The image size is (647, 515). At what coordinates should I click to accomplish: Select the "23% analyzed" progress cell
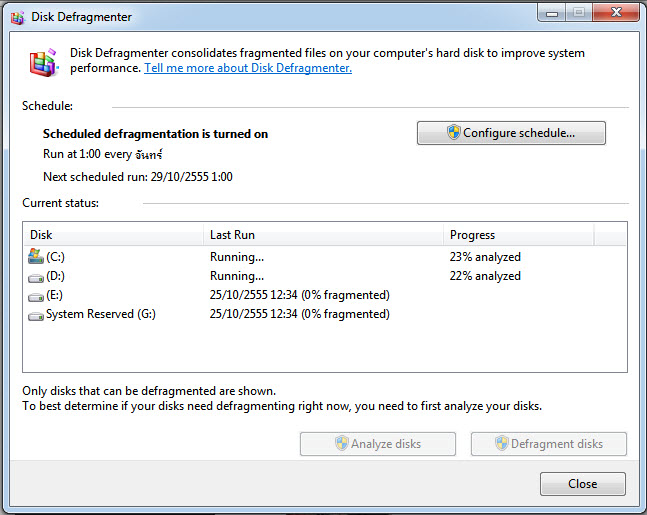[x=485, y=257]
